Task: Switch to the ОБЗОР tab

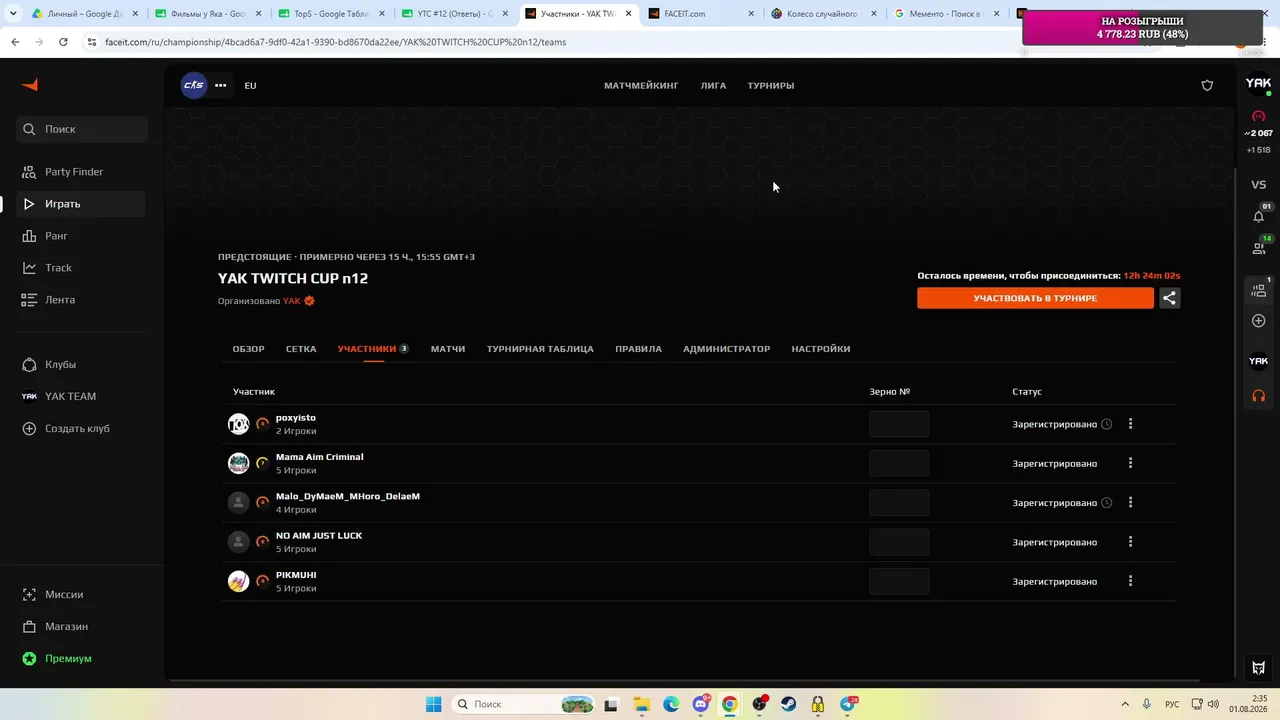Action: tap(249, 349)
